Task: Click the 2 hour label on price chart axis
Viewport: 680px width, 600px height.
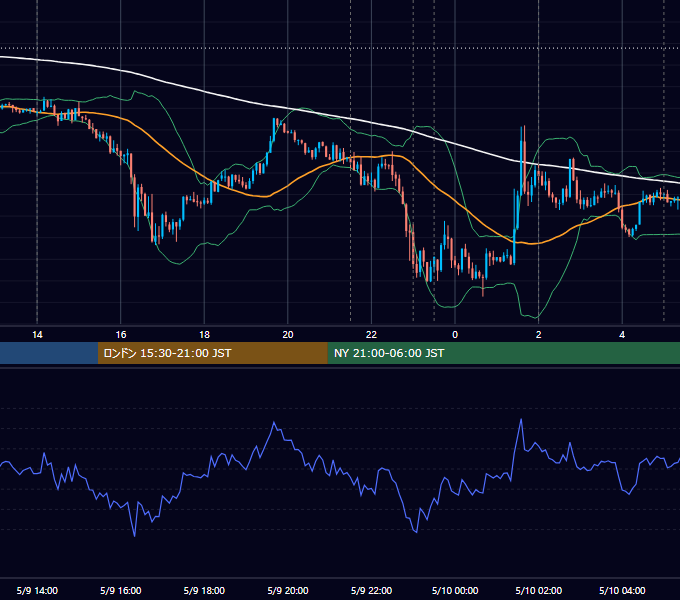Action: pyautogui.click(x=539, y=335)
